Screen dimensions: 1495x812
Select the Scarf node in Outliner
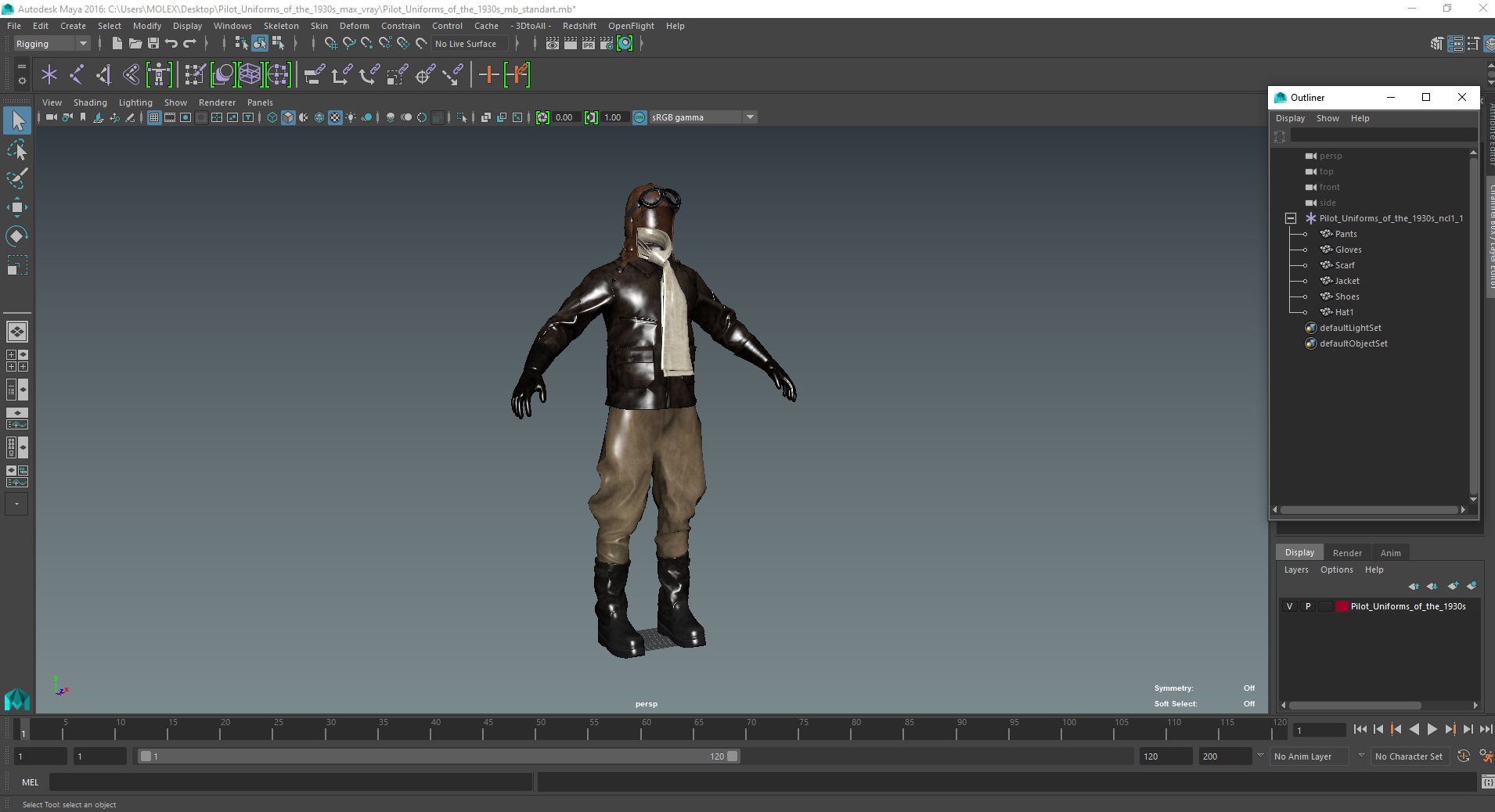(1344, 265)
